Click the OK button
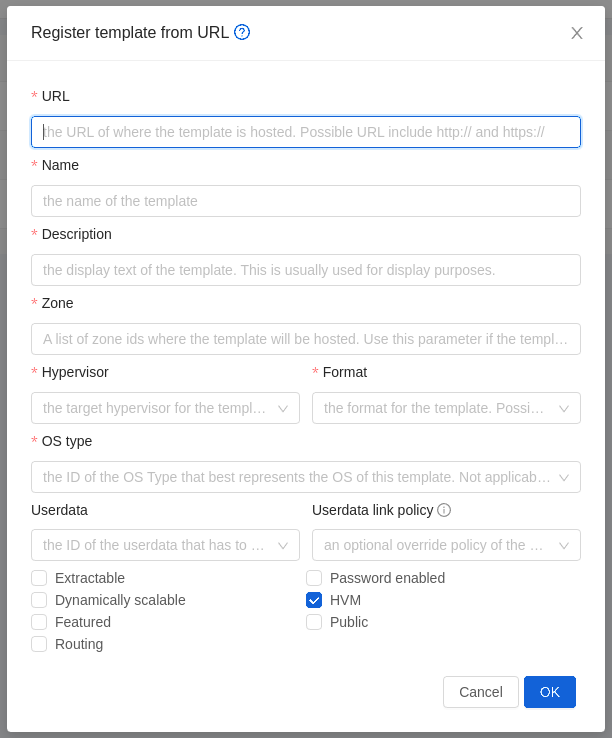Screen dimensions: 612x738 click(550, 692)
